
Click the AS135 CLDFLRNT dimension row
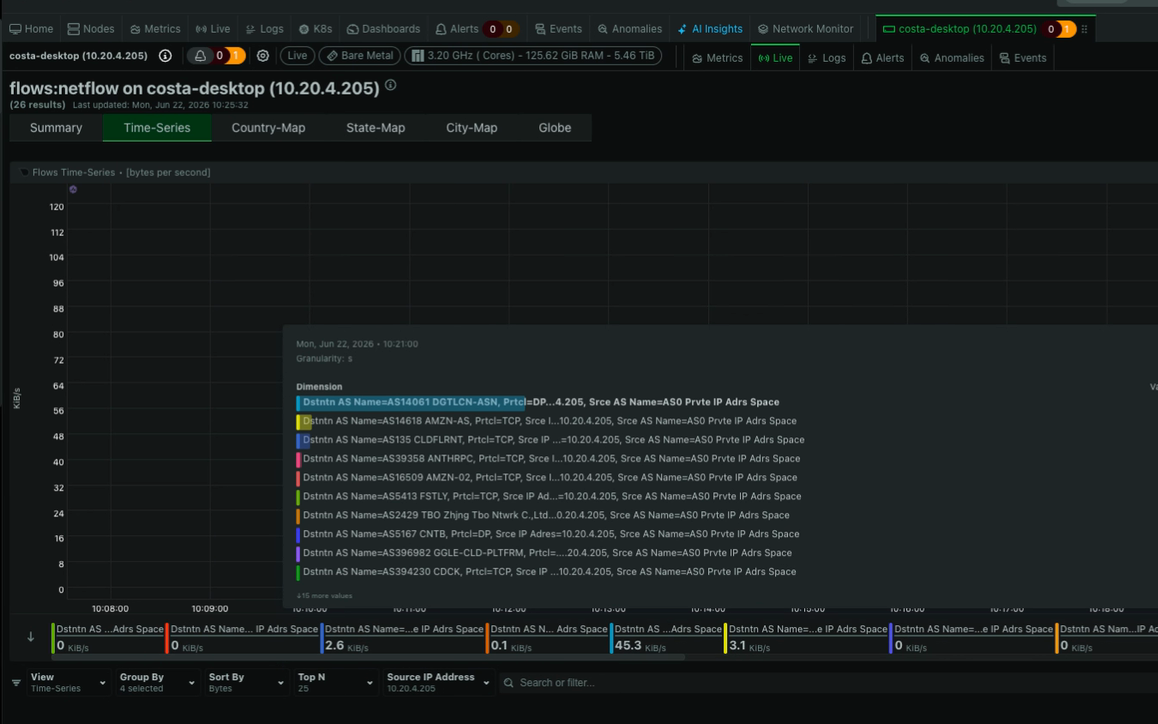550,440
